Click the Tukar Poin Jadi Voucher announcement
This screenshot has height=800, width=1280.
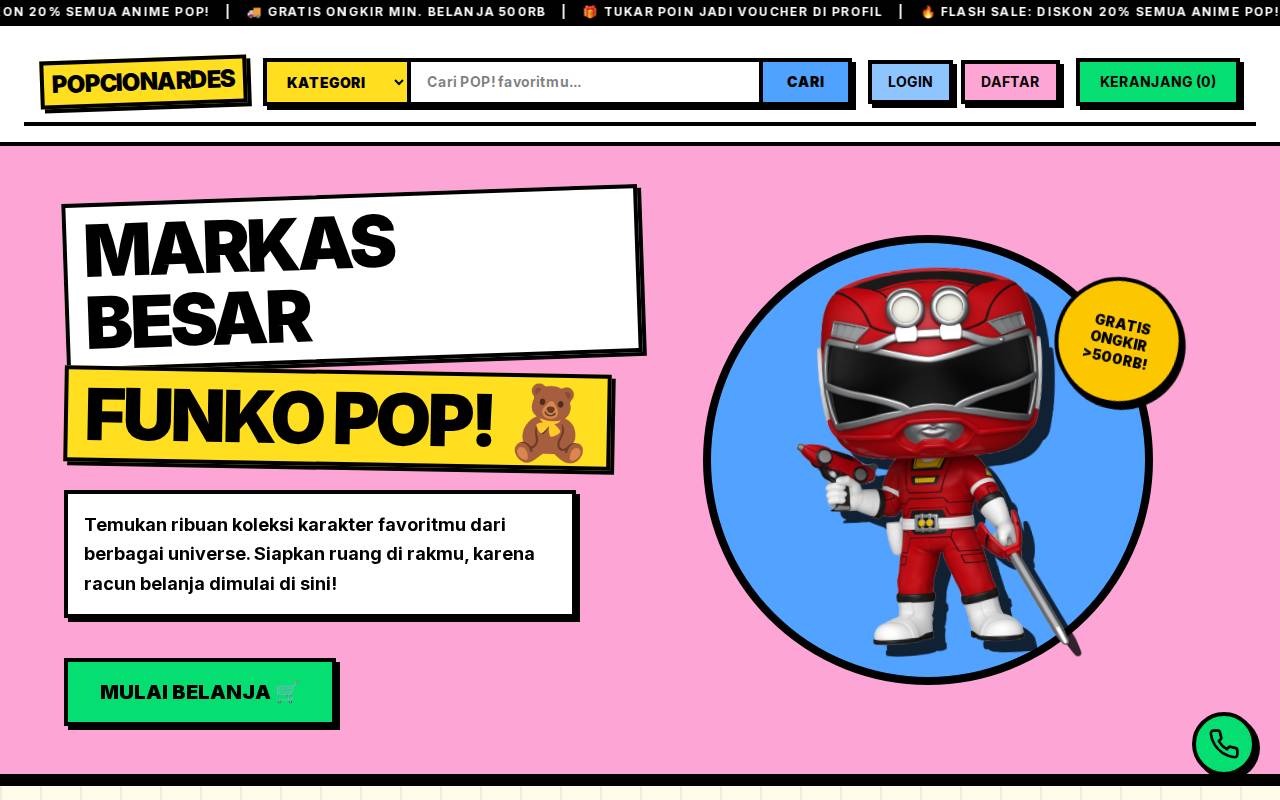click(x=732, y=12)
